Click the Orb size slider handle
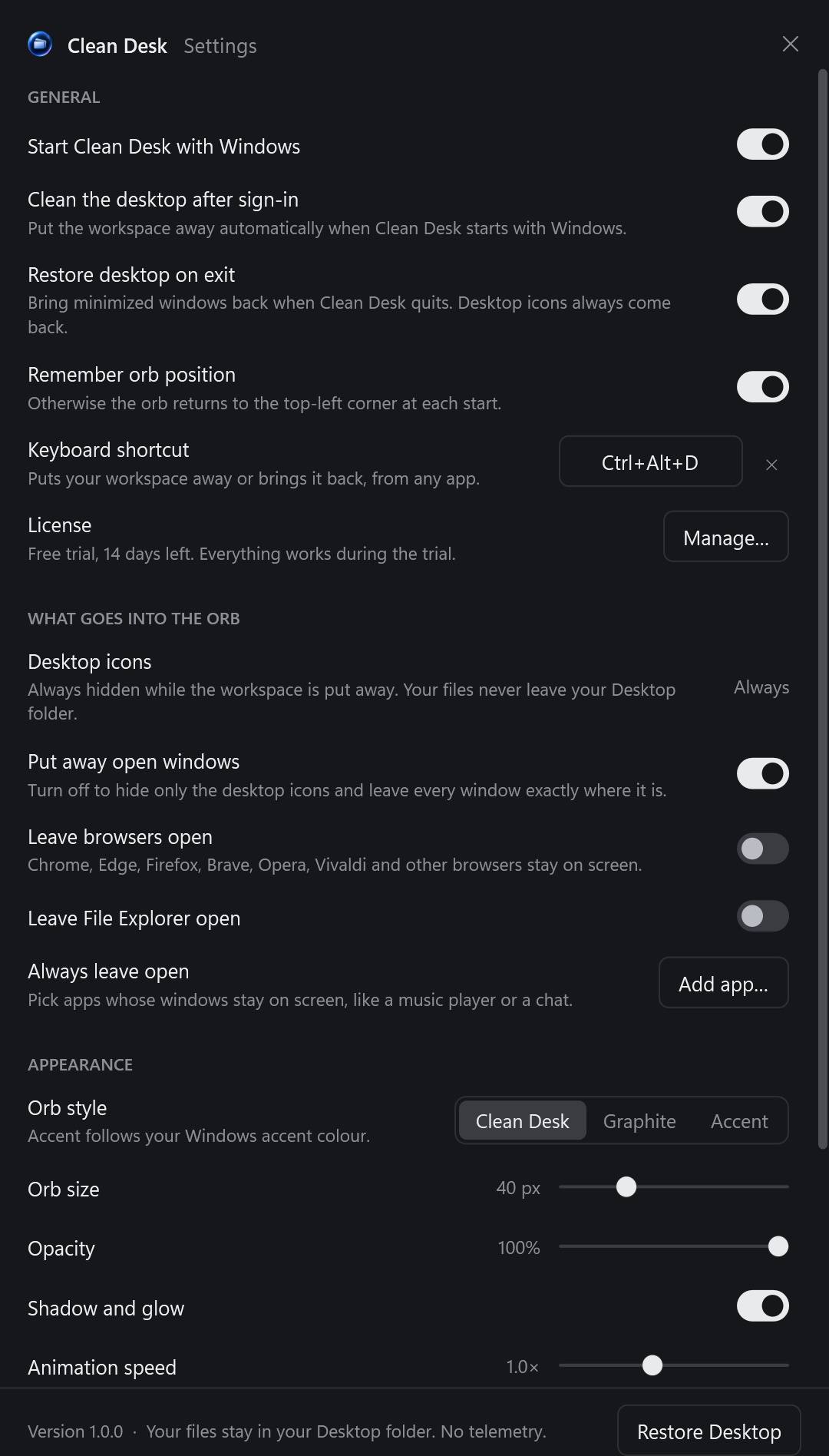The height and width of the screenshot is (1456, 829). [x=626, y=1187]
